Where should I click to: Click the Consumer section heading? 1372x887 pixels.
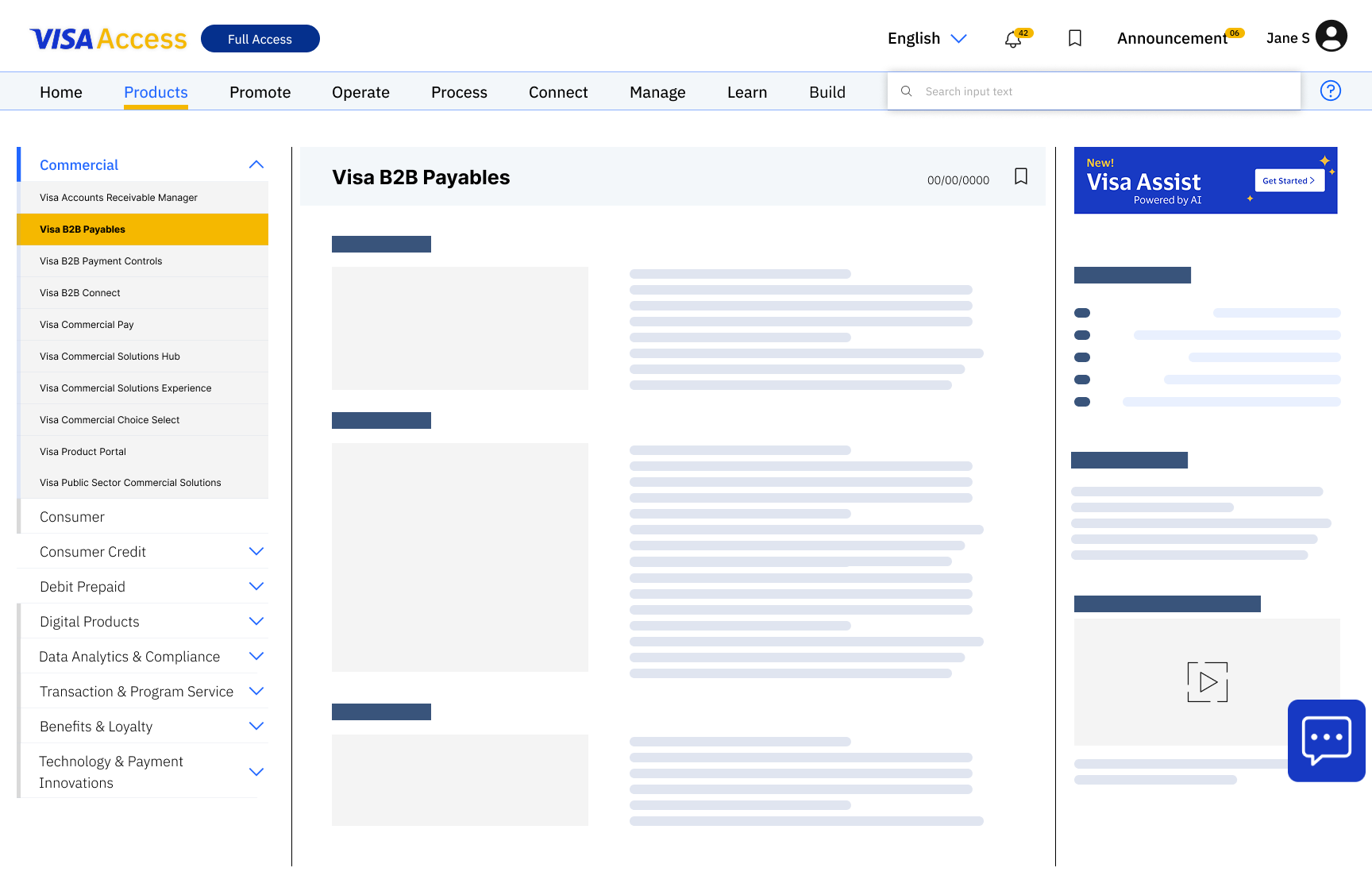click(72, 517)
